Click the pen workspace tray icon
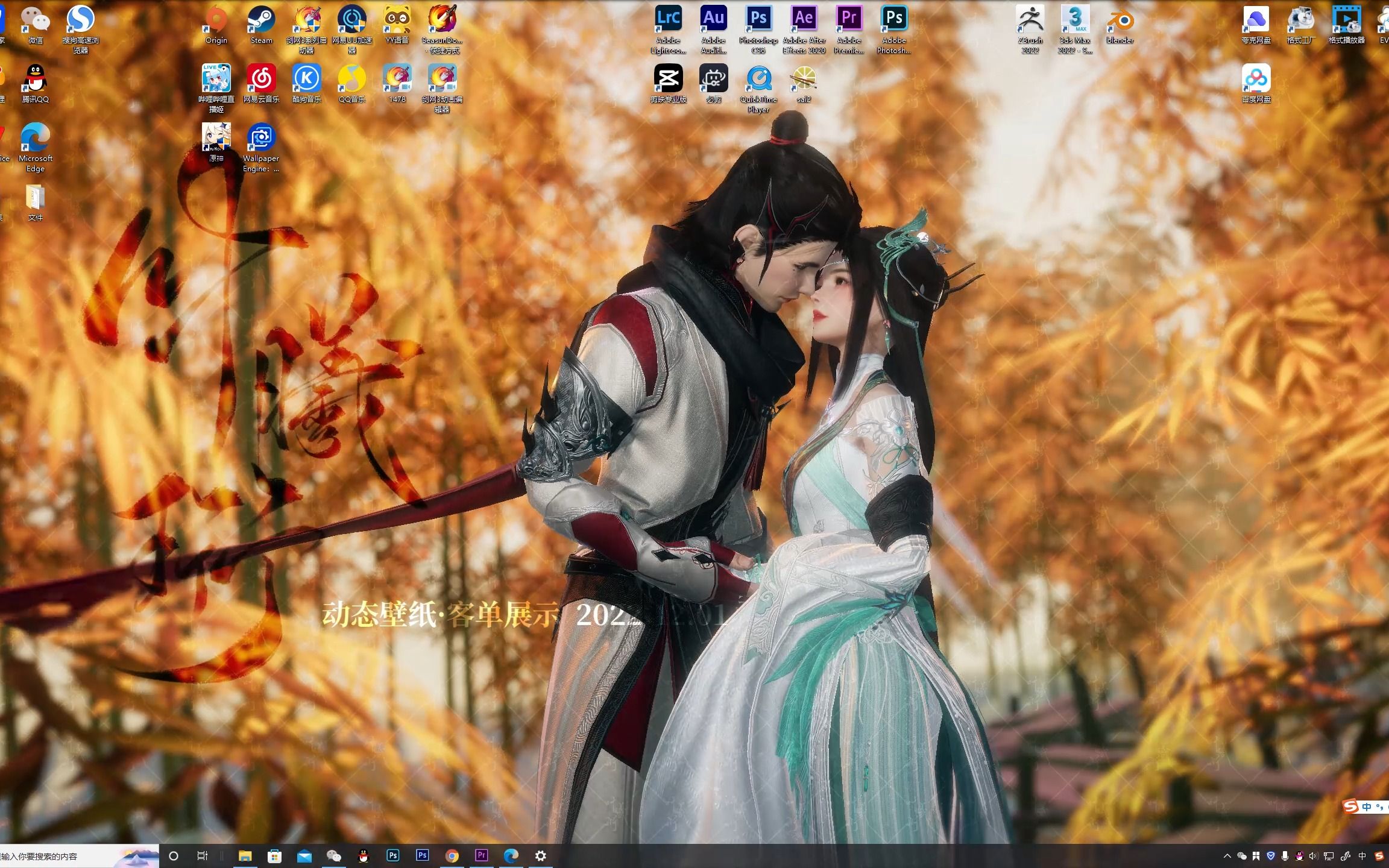This screenshot has height=868, width=1389. (1345, 856)
